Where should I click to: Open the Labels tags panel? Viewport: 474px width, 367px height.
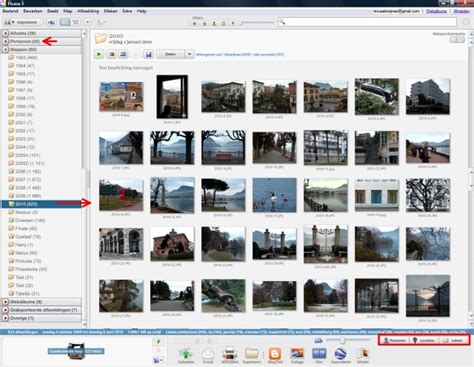click(453, 340)
